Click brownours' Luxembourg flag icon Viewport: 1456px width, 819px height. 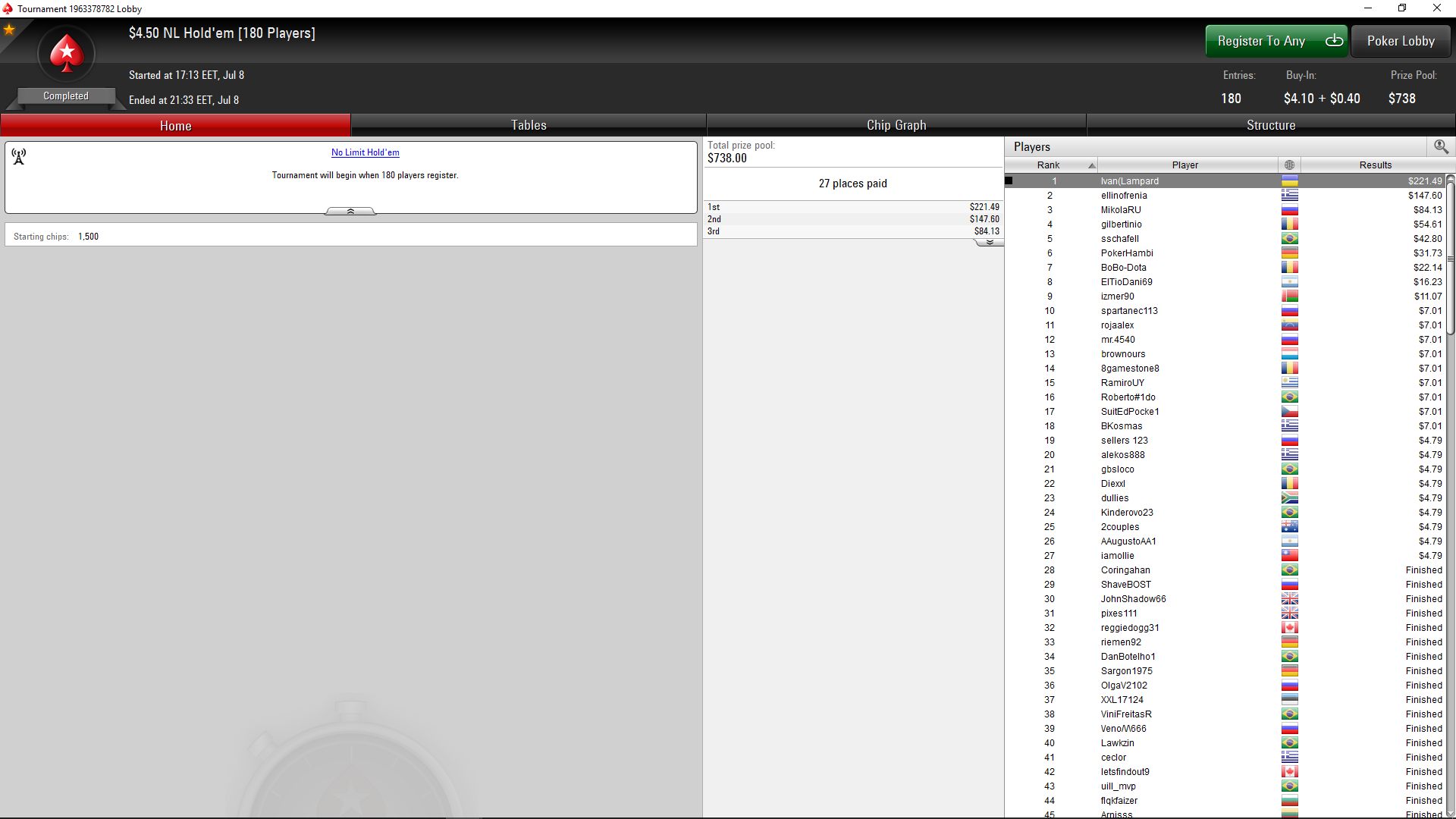[1289, 354]
